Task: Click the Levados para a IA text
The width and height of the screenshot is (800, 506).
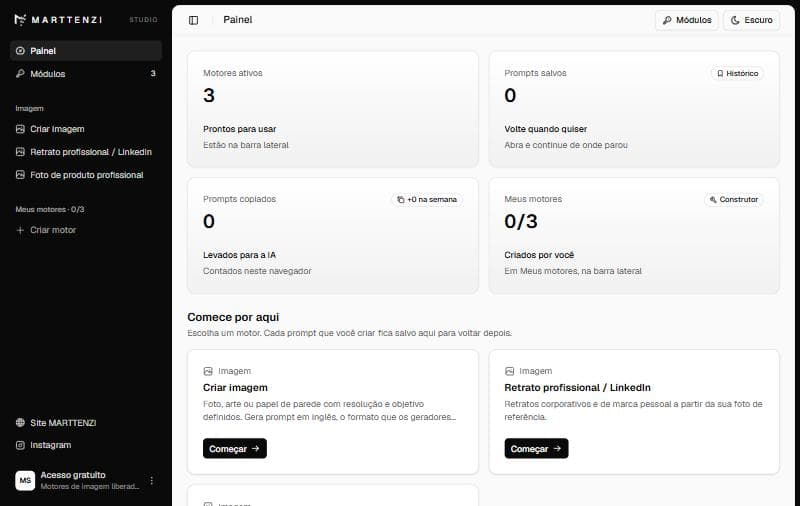Action: coord(239,255)
